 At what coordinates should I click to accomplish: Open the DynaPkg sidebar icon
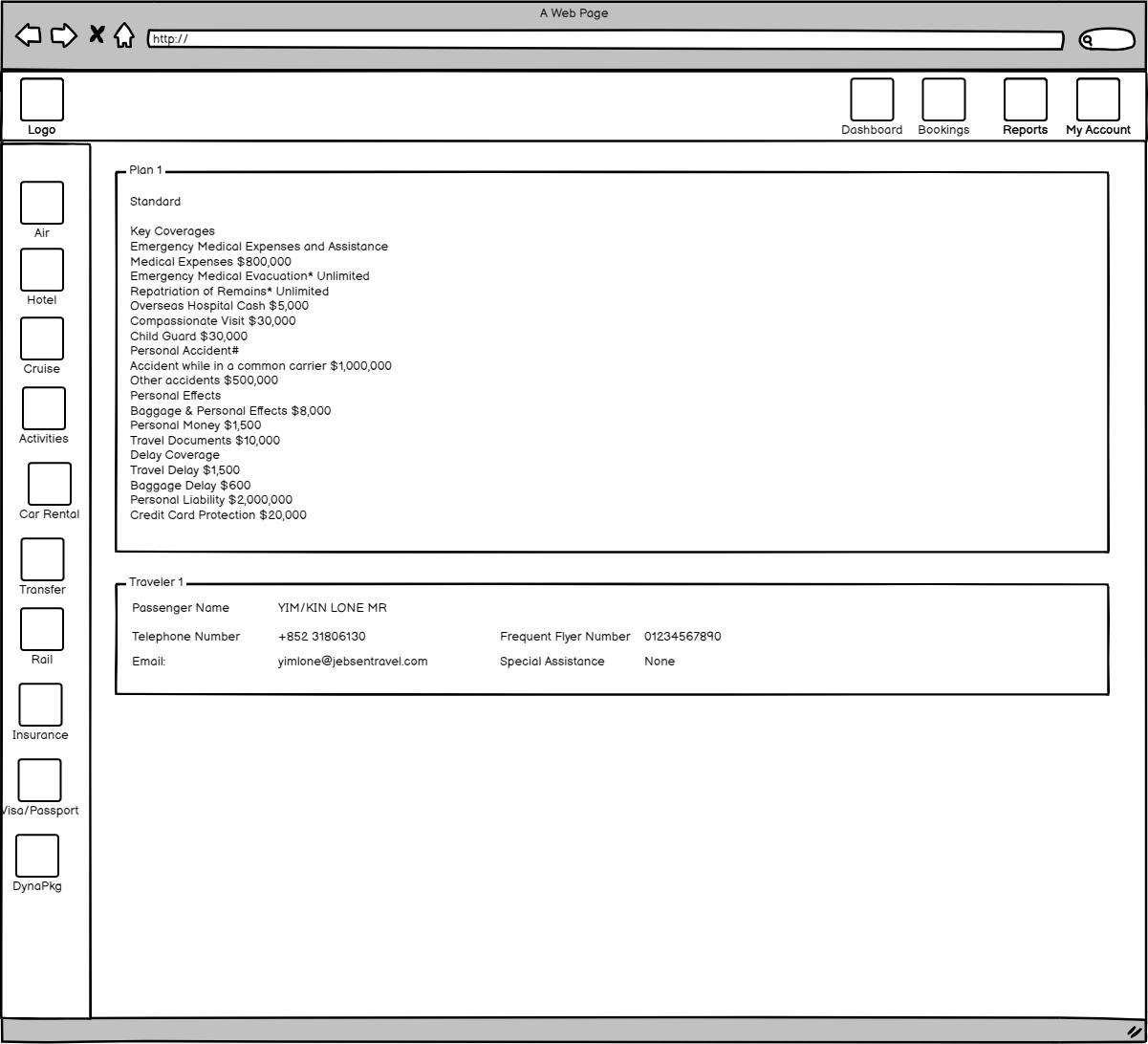pyautogui.click(x=37, y=856)
